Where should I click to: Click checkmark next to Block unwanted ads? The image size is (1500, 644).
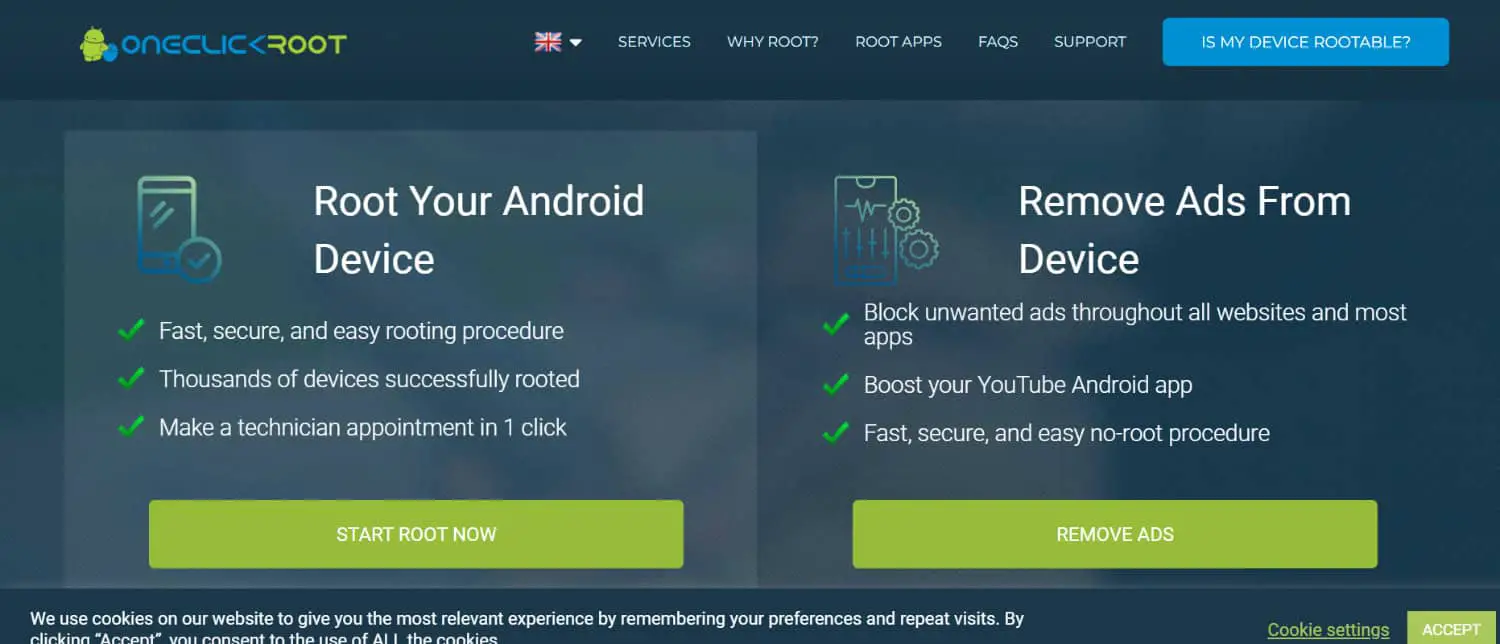(x=835, y=325)
